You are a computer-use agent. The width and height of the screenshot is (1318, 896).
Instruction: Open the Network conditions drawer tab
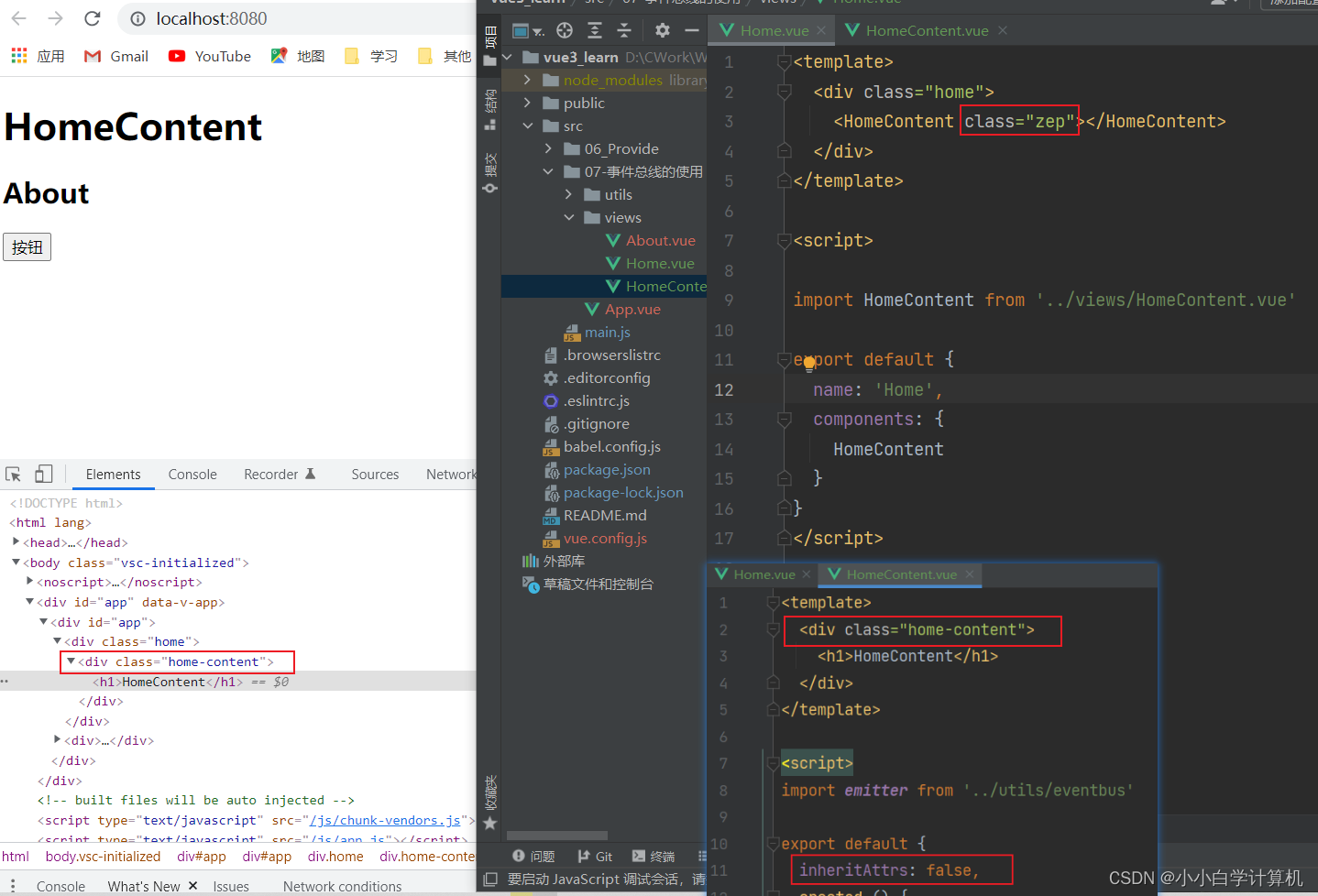pos(342,886)
